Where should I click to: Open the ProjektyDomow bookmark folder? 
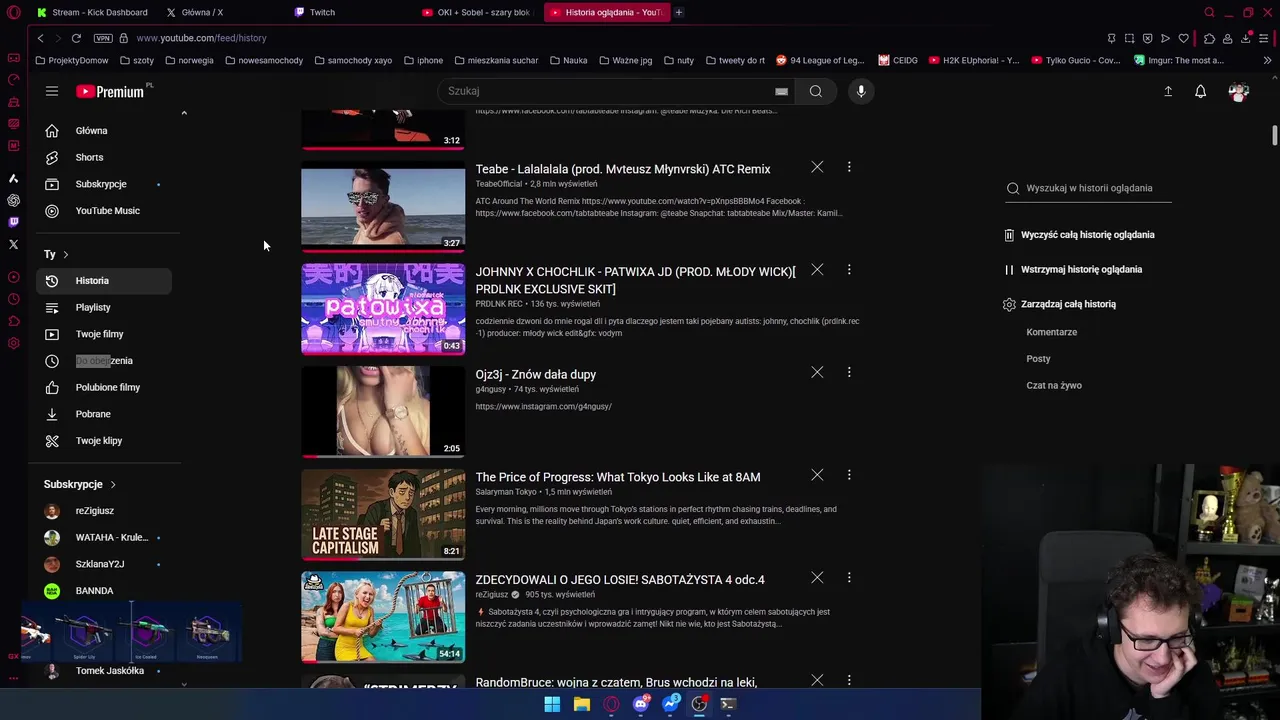pyautogui.click(x=70, y=60)
